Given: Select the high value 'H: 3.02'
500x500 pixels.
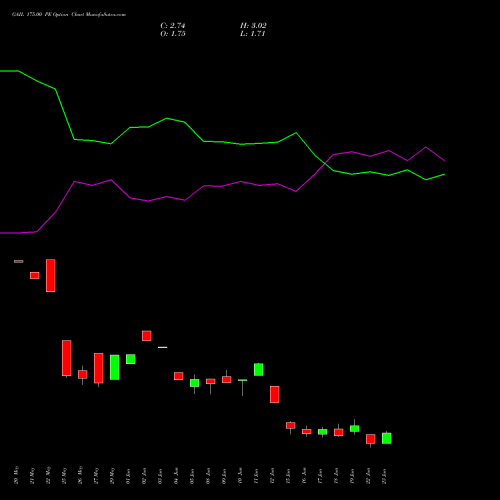Looking at the screenshot, I should pos(253,26).
